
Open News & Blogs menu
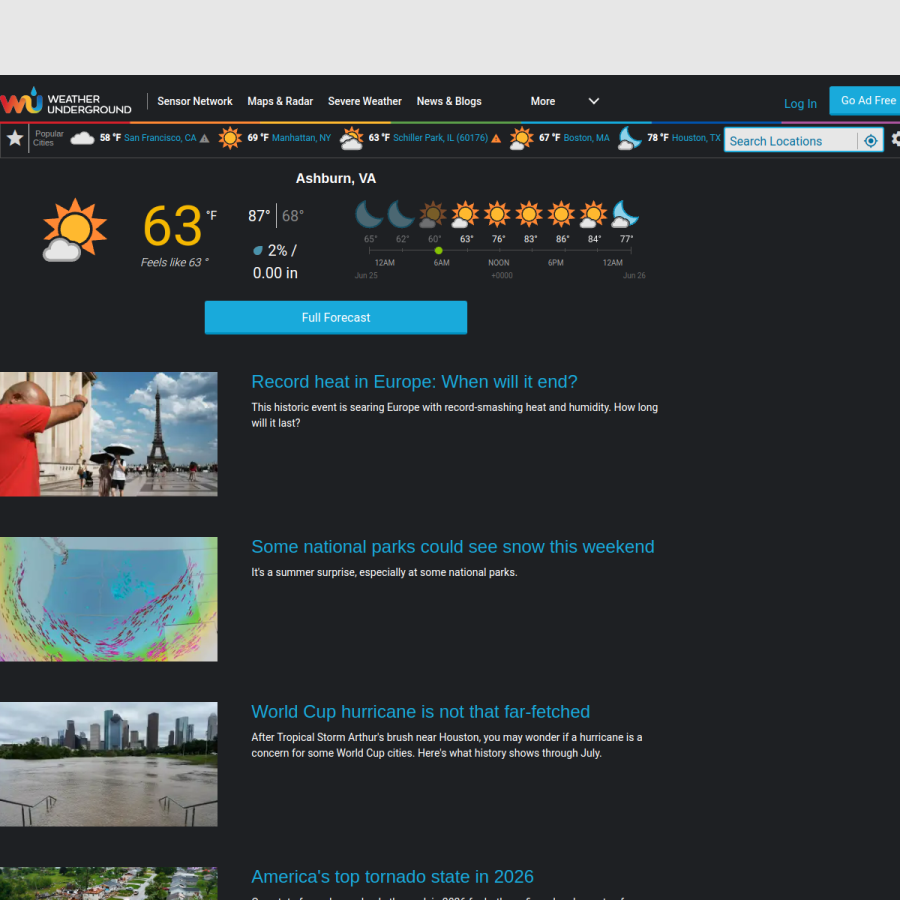pyautogui.click(x=449, y=101)
